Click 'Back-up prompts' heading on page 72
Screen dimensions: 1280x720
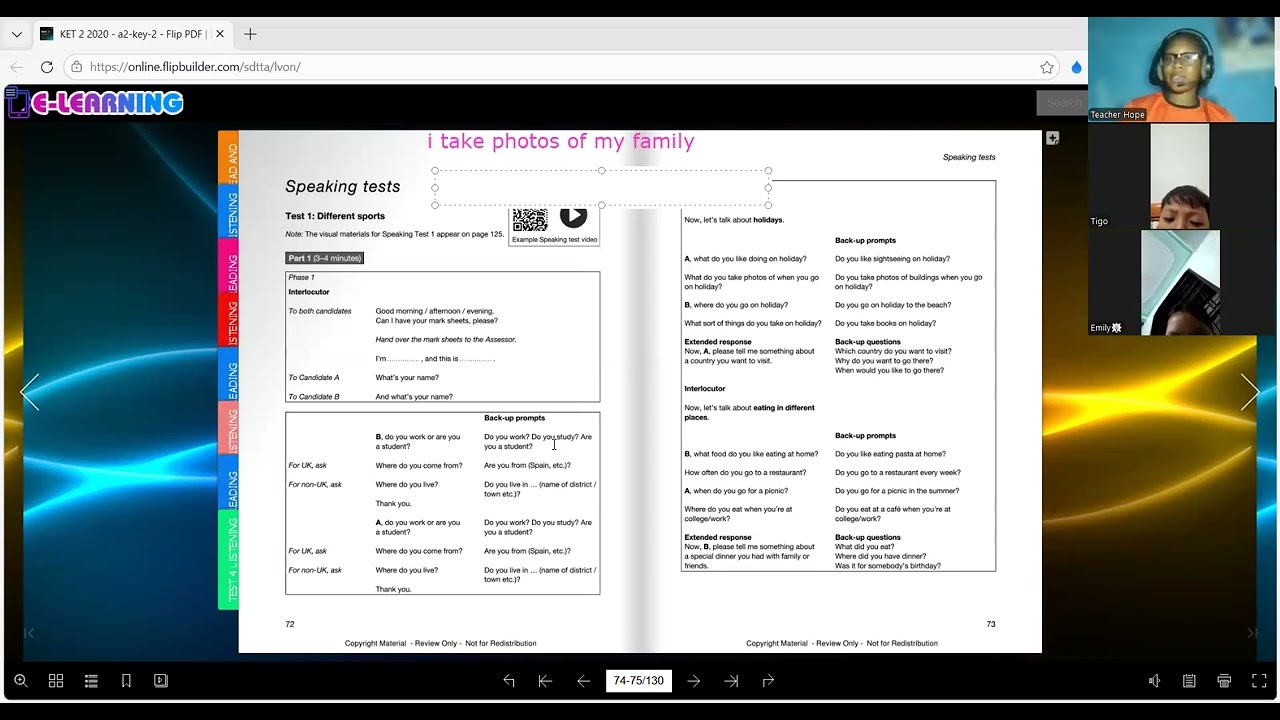(515, 418)
